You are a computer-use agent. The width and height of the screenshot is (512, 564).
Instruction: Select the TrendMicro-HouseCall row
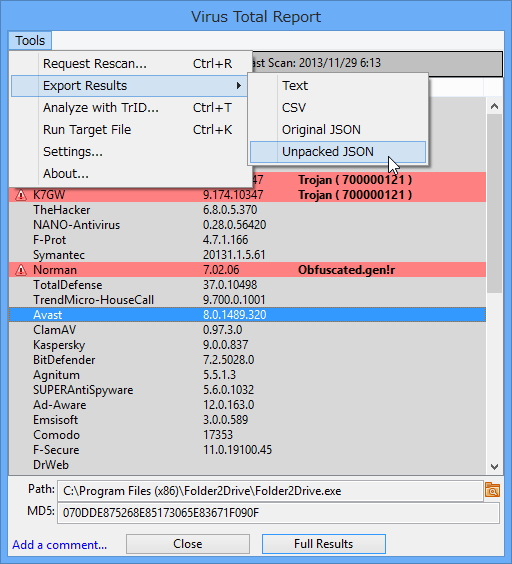247,300
